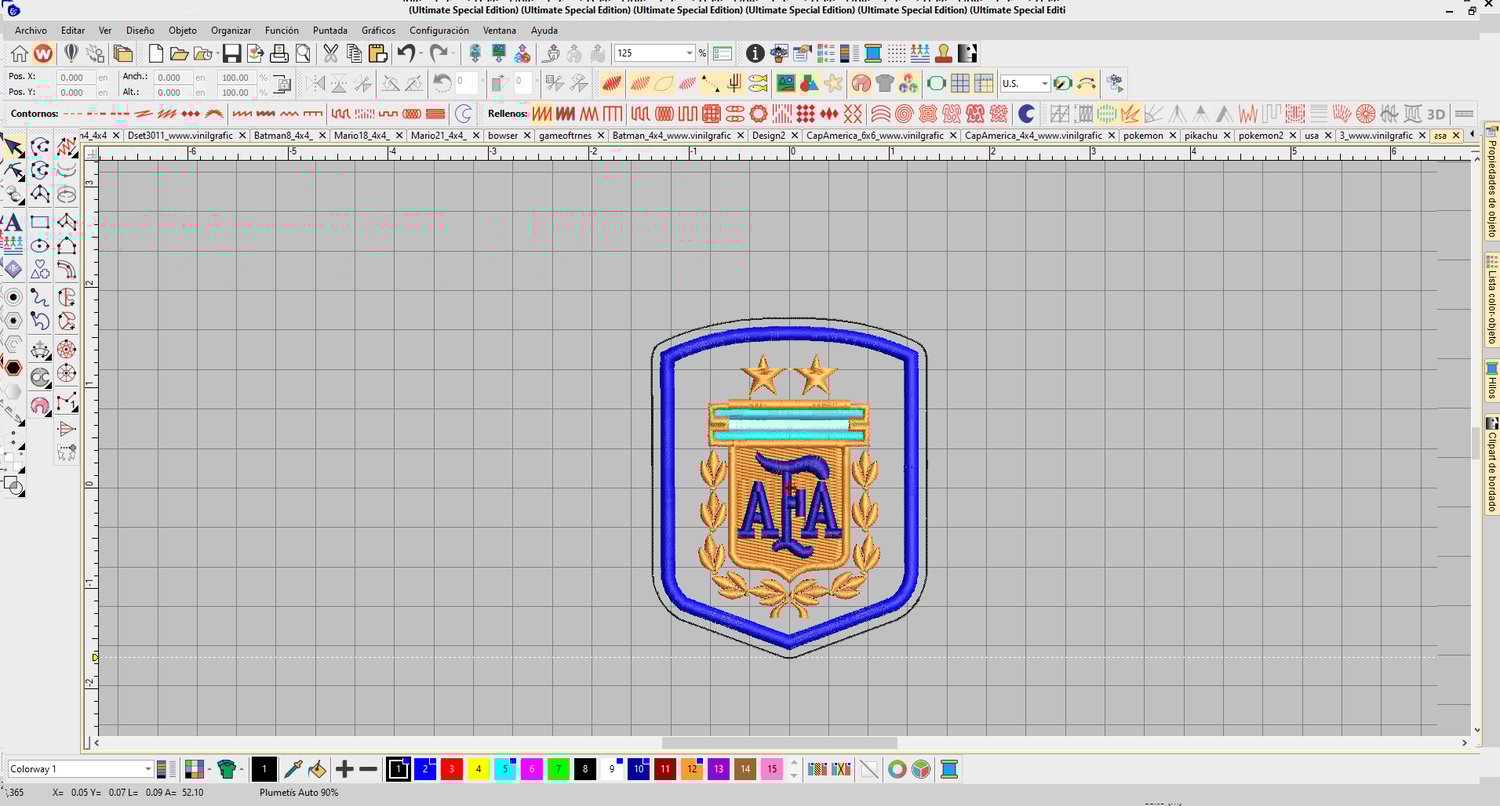
Task: Close the Design2 tab
Action: (794, 135)
